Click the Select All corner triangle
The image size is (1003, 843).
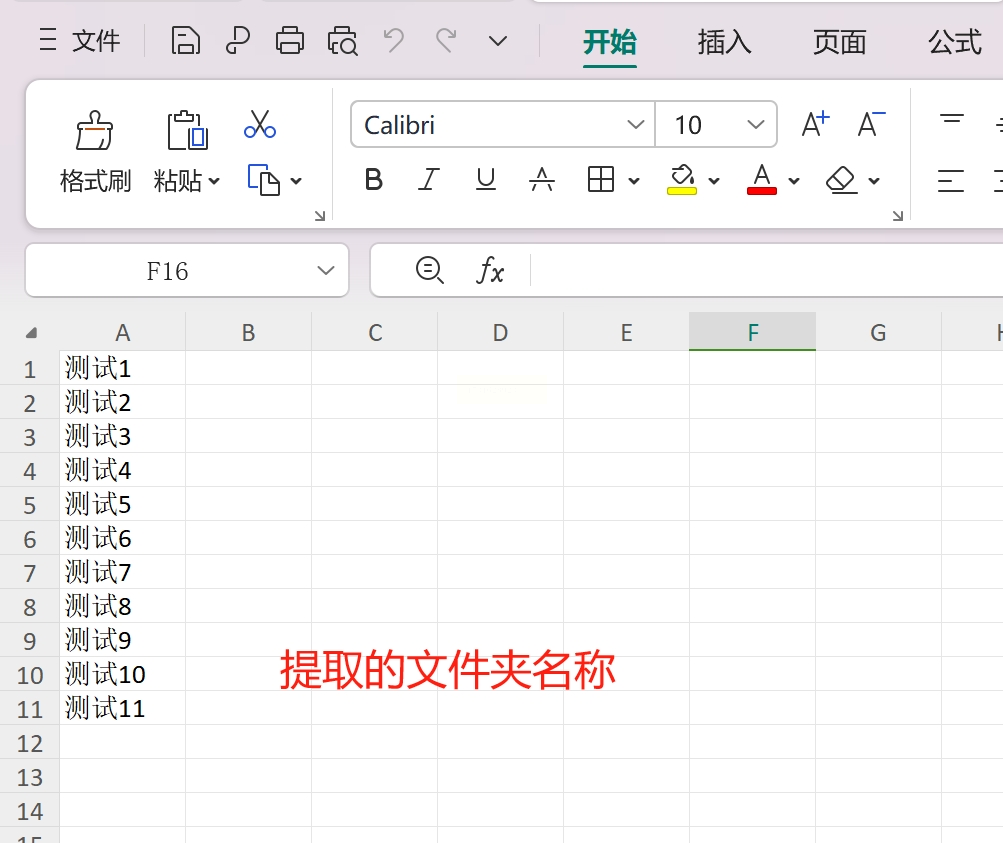pyautogui.click(x=31, y=332)
